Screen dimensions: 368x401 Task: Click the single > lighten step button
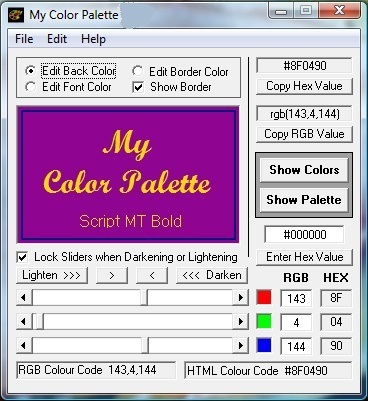tap(112, 276)
